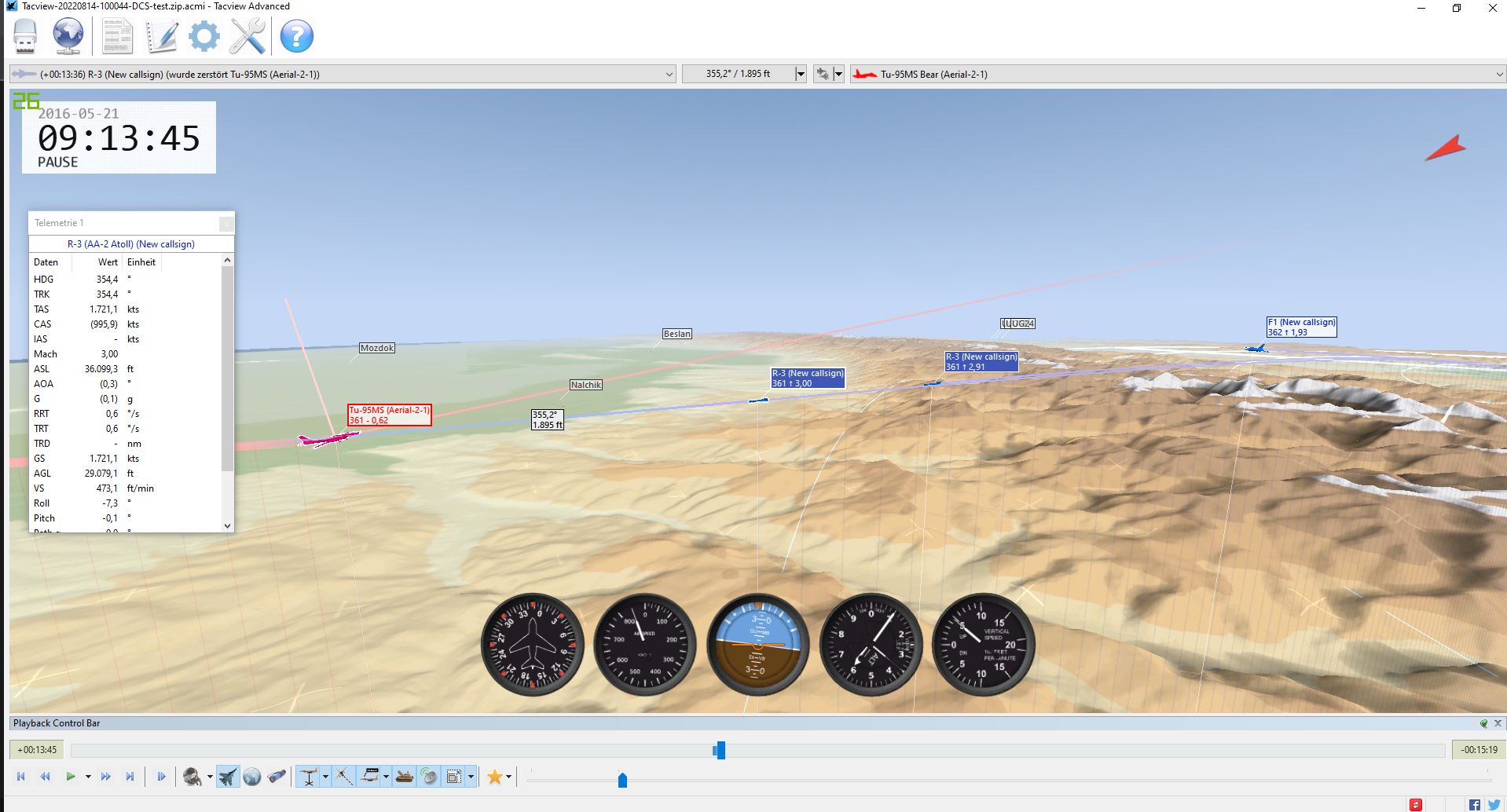The width and height of the screenshot is (1507, 812).
Task: Click the yellow star bookmarks icon
Action: click(x=494, y=777)
